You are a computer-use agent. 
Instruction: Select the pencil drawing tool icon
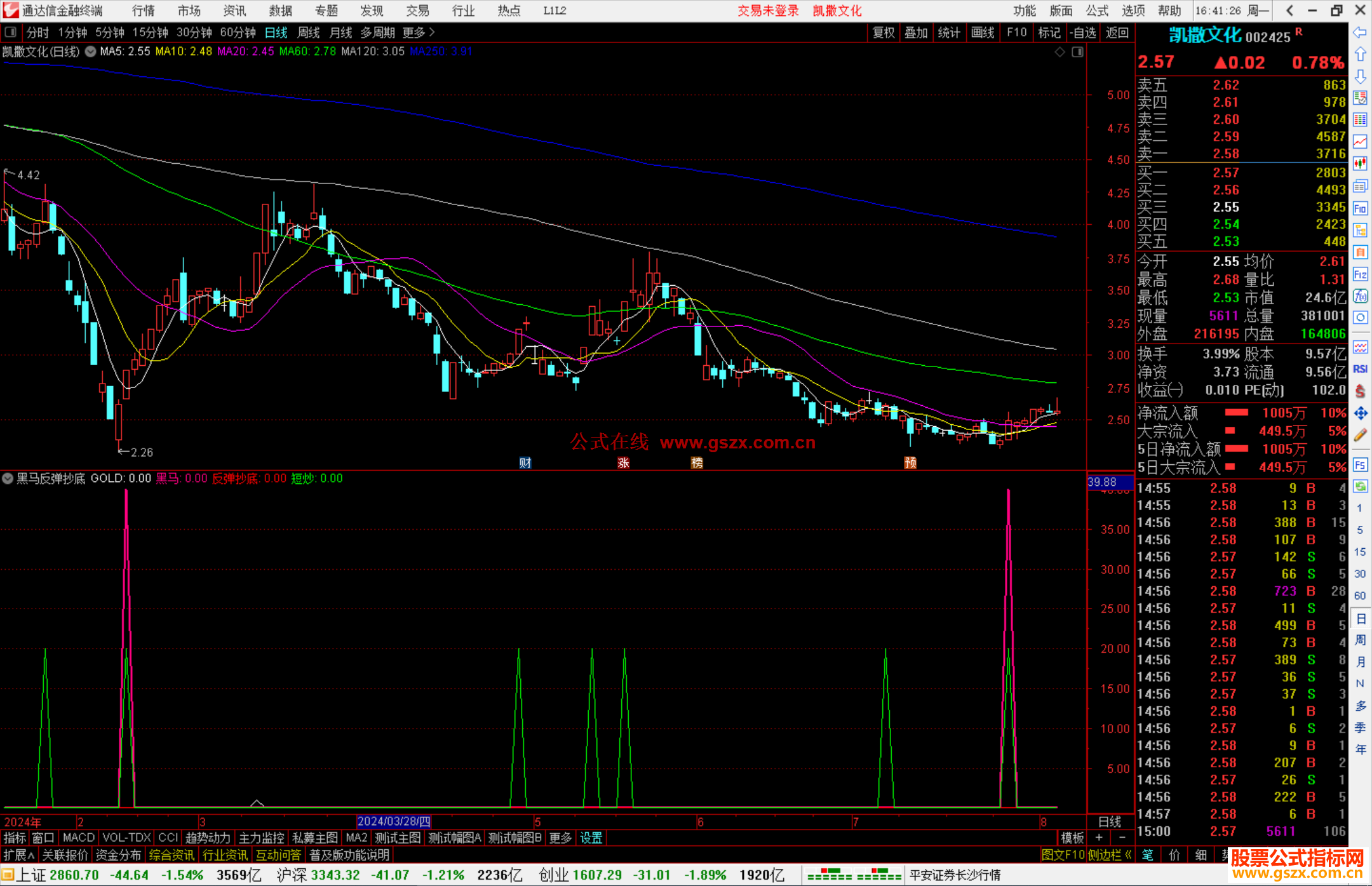pos(1360,435)
